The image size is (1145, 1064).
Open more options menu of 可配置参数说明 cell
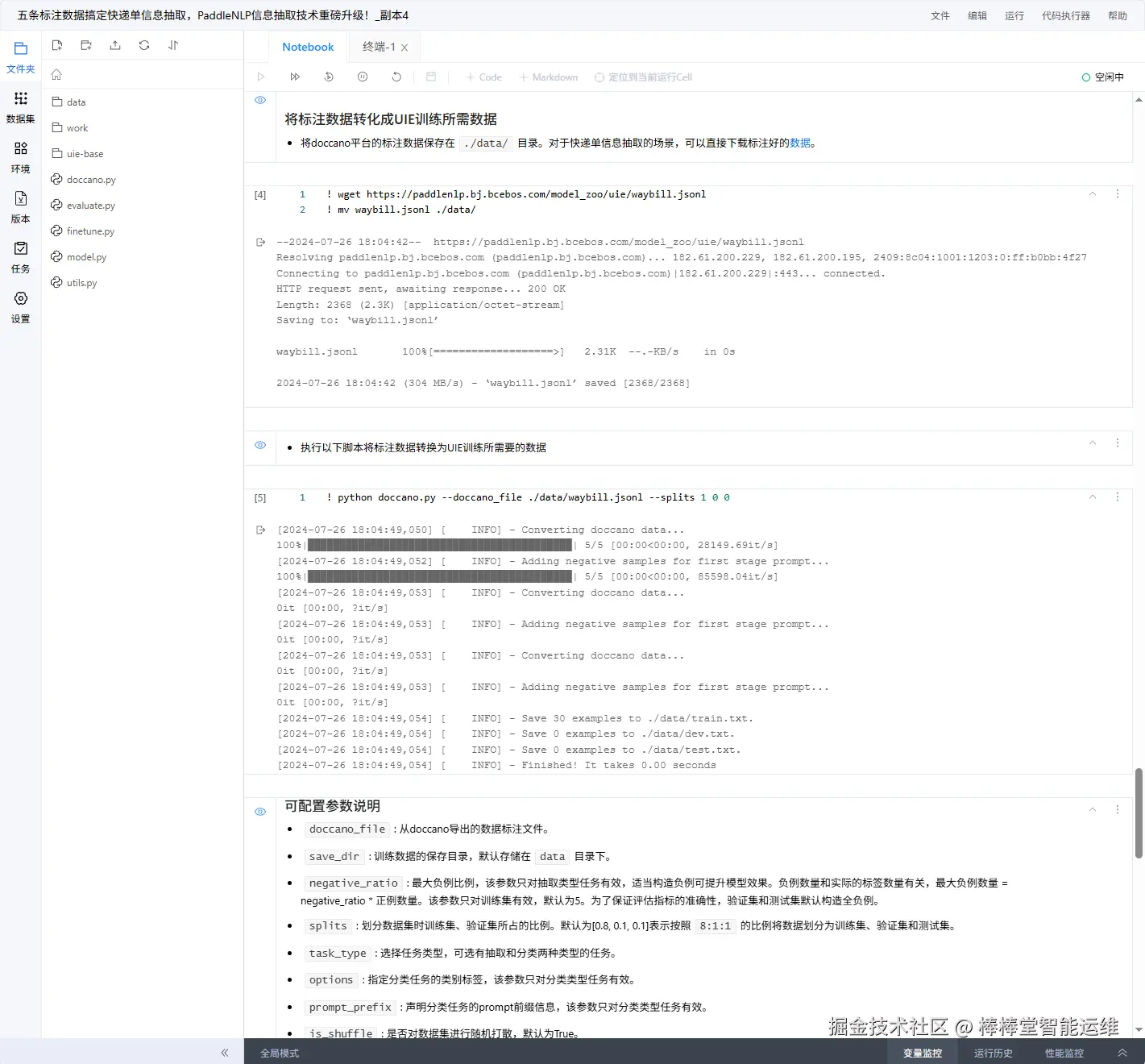1118,809
